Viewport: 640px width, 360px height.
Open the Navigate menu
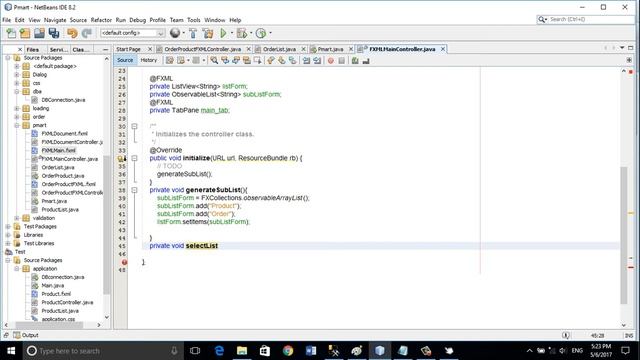click(55, 20)
